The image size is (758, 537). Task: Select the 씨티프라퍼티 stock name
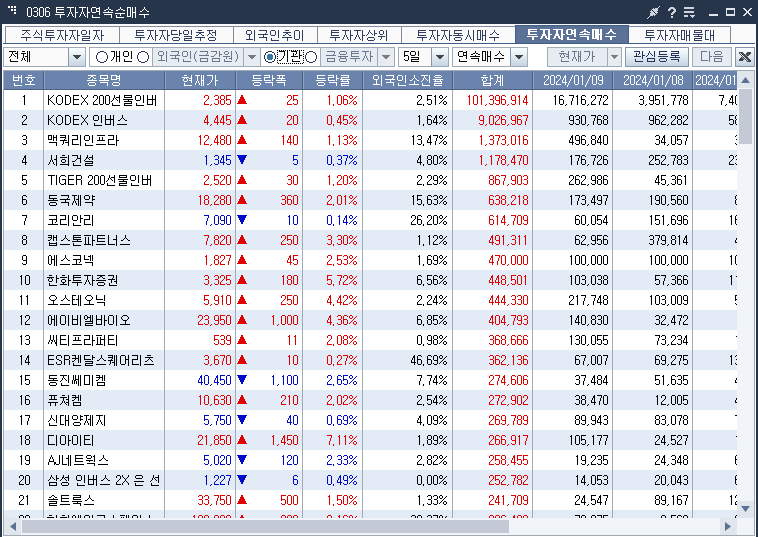click(83, 340)
